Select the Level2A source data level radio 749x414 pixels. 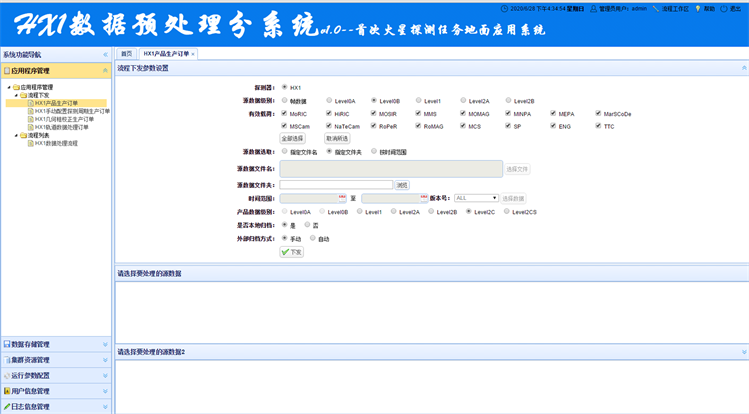pyautogui.click(x=463, y=101)
